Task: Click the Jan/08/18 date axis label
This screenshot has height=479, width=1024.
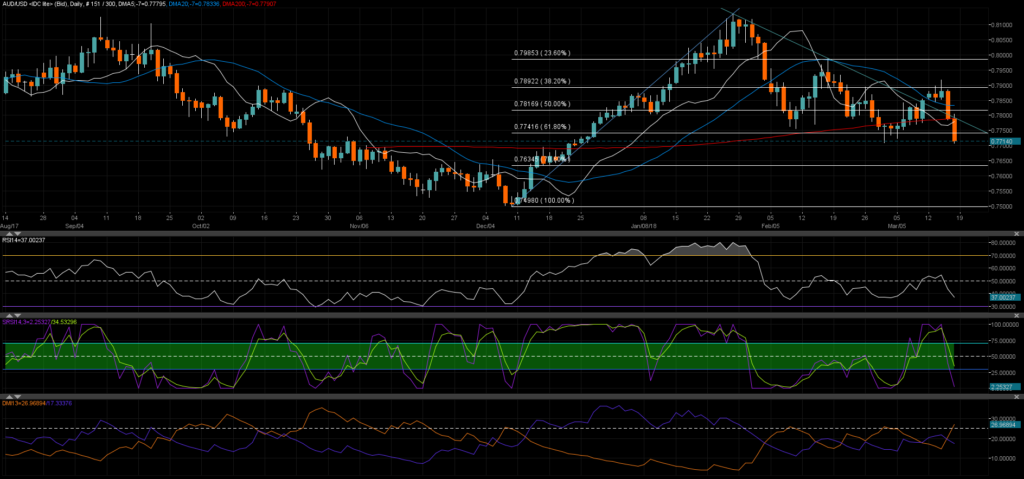Action: [x=643, y=226]
